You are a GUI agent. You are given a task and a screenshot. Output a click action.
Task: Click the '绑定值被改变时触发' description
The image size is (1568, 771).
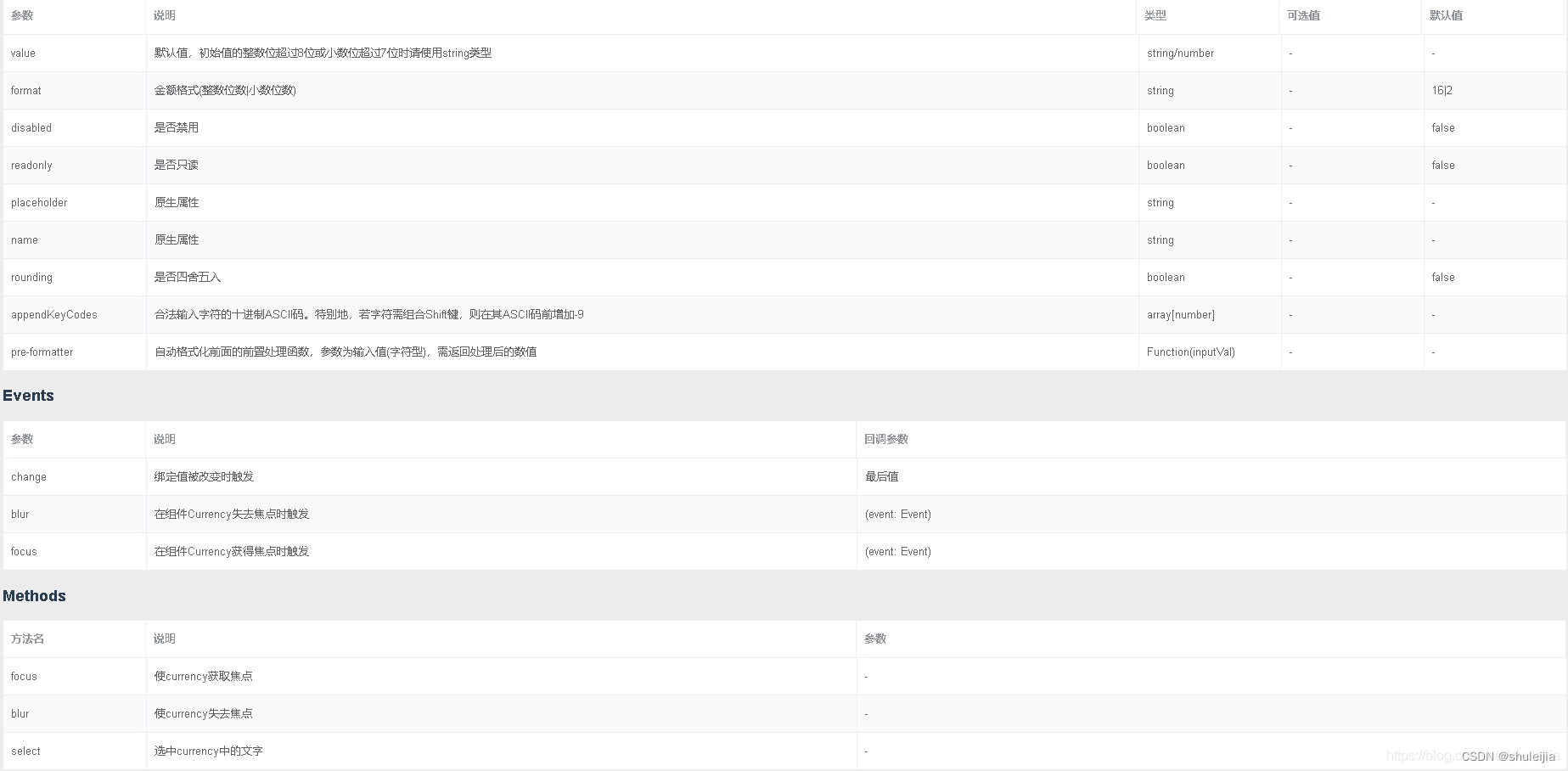click(204, 476)
